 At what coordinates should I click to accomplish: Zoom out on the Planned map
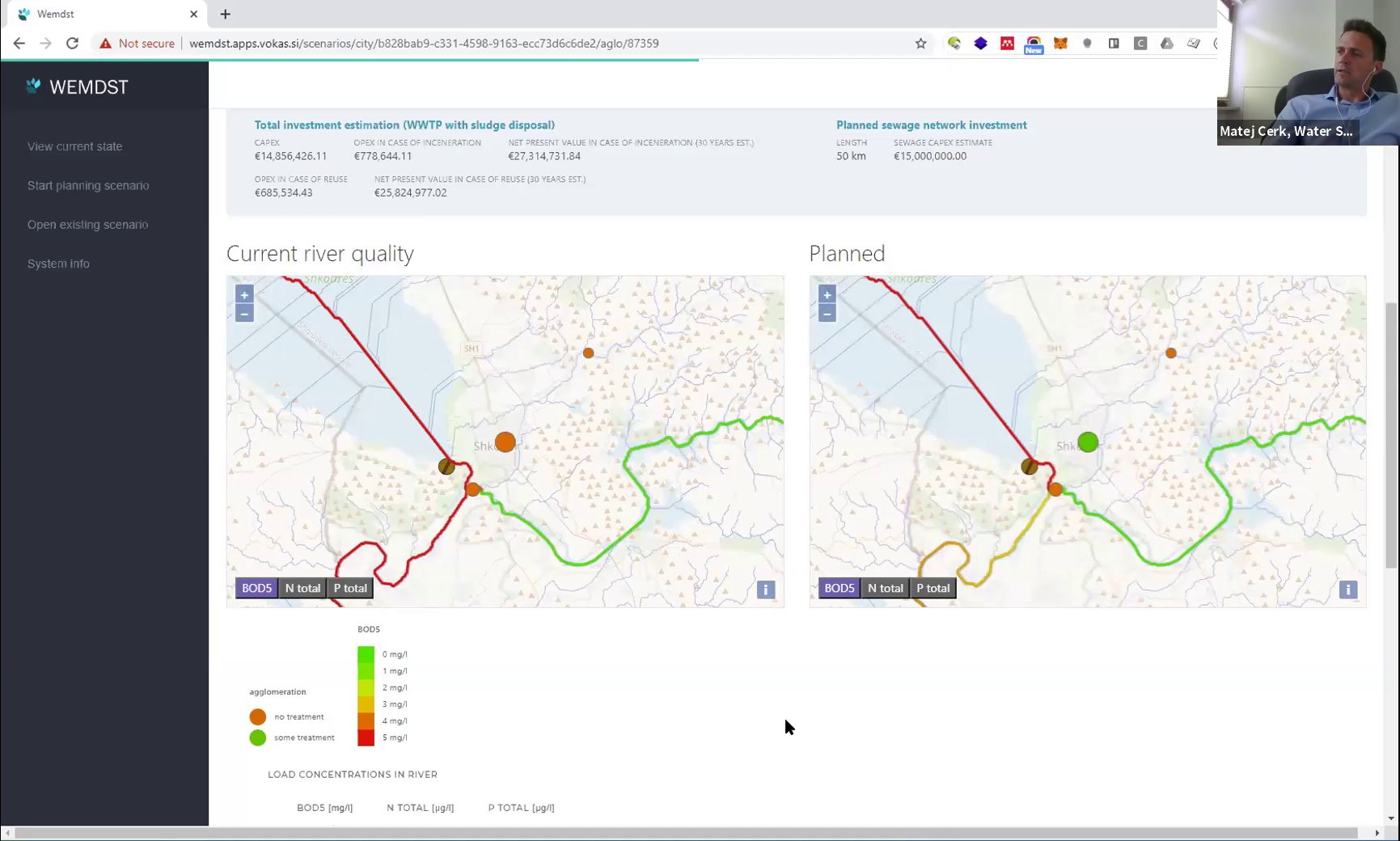pos(827,313)
